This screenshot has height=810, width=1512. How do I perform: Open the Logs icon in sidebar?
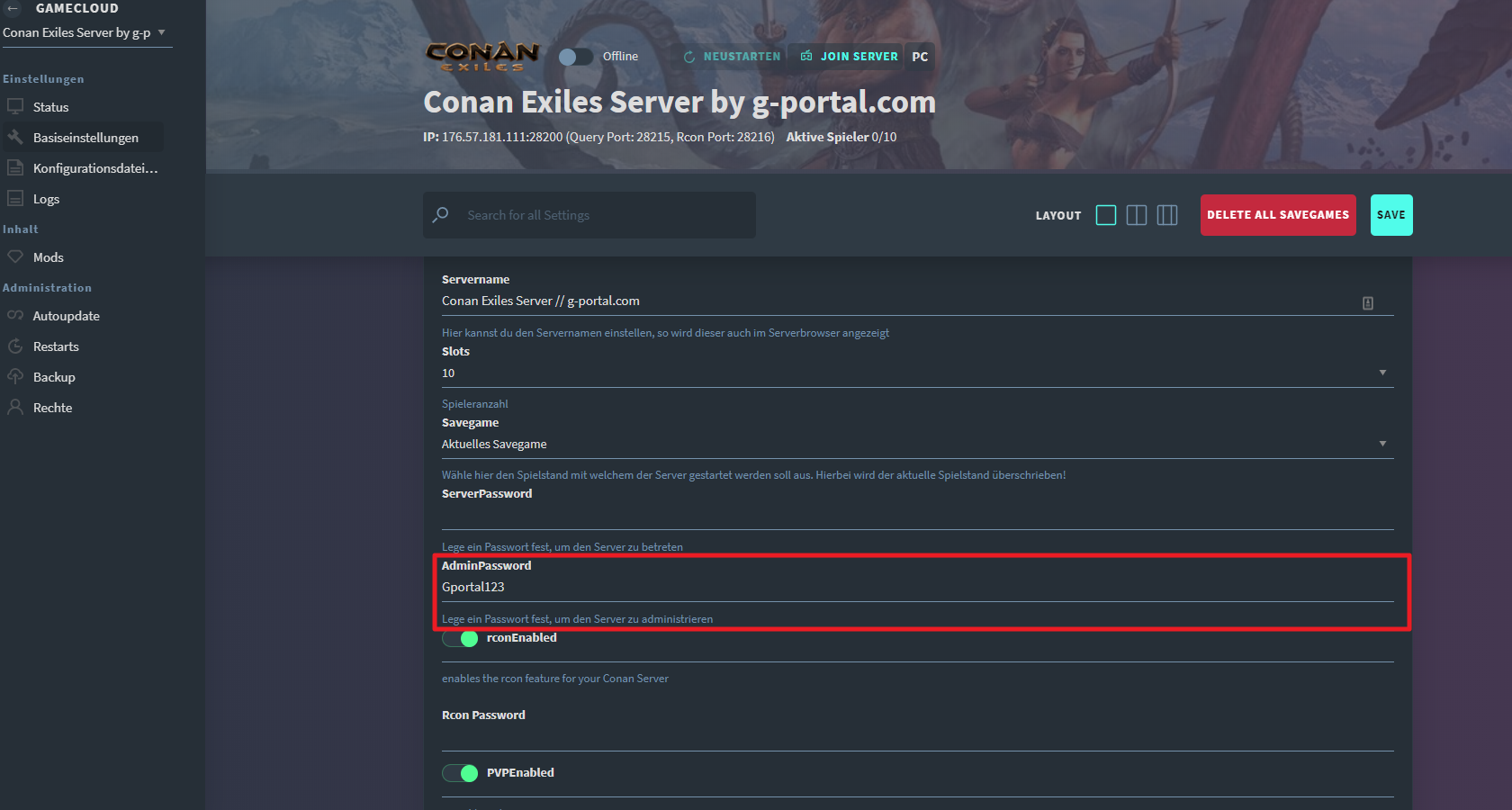click(15, 198)
